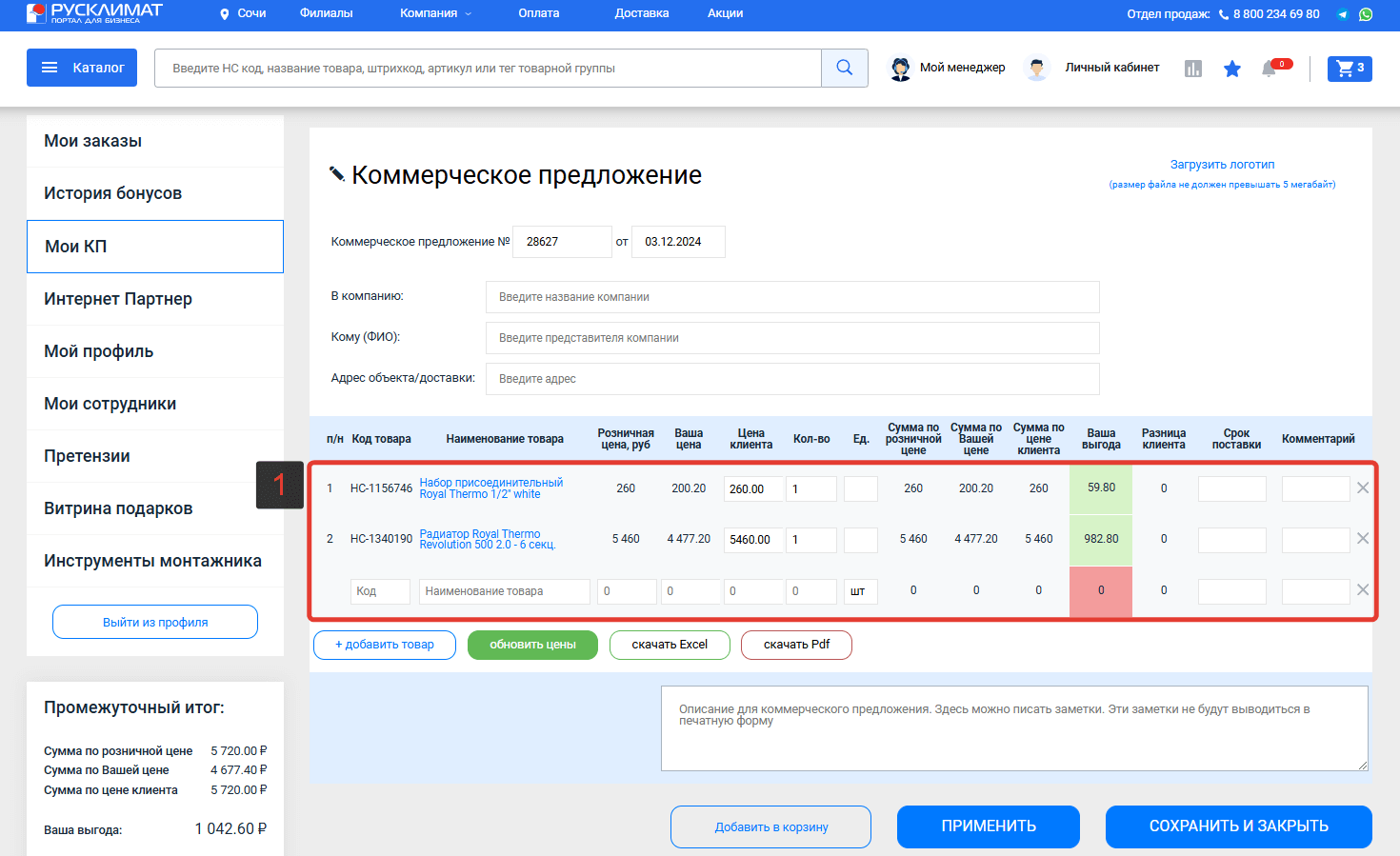The height and width of the screenshot is (856, 1400).
Task: Click the pencil icon beside Коммерческое предложение
Action: (336, 173)
